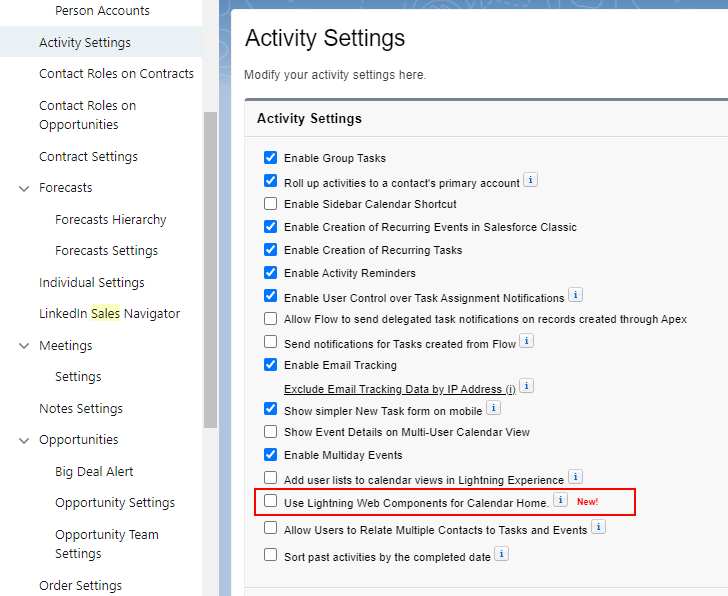Open Person Accounts in setup sidebar
Screen dimensions: 728x596
tap(102, 10)
